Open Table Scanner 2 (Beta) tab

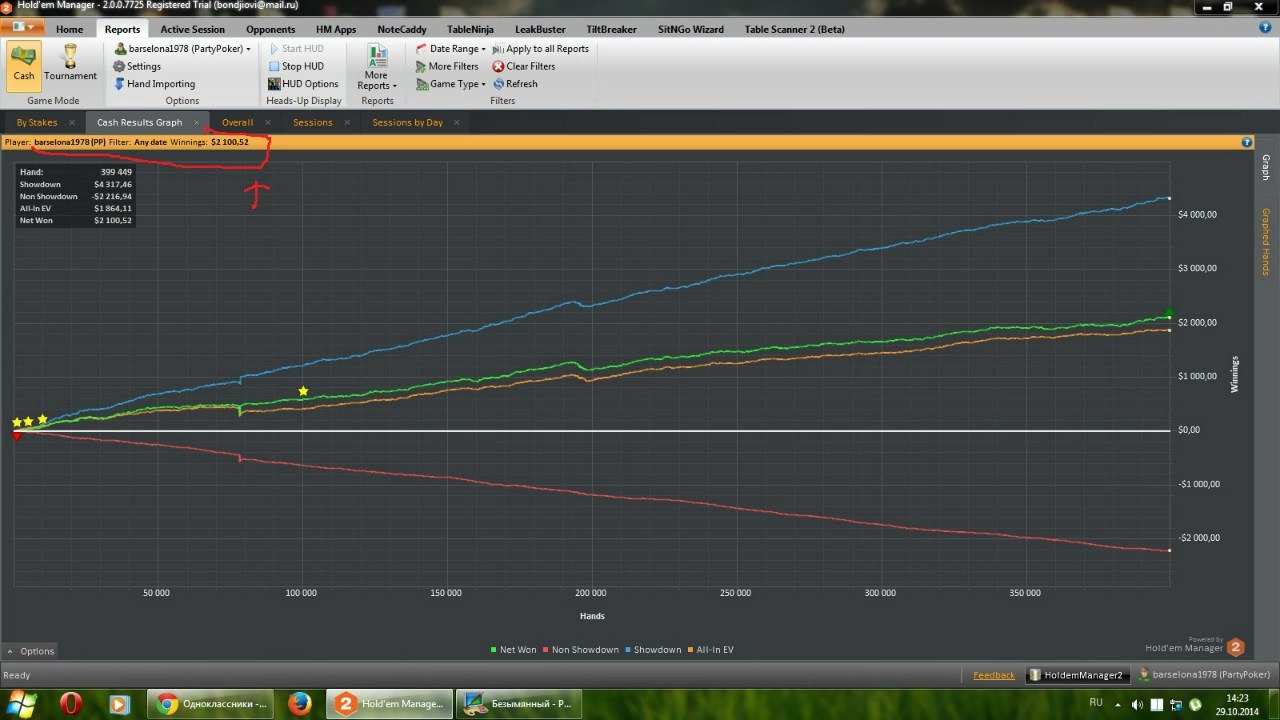coord(795,29)
